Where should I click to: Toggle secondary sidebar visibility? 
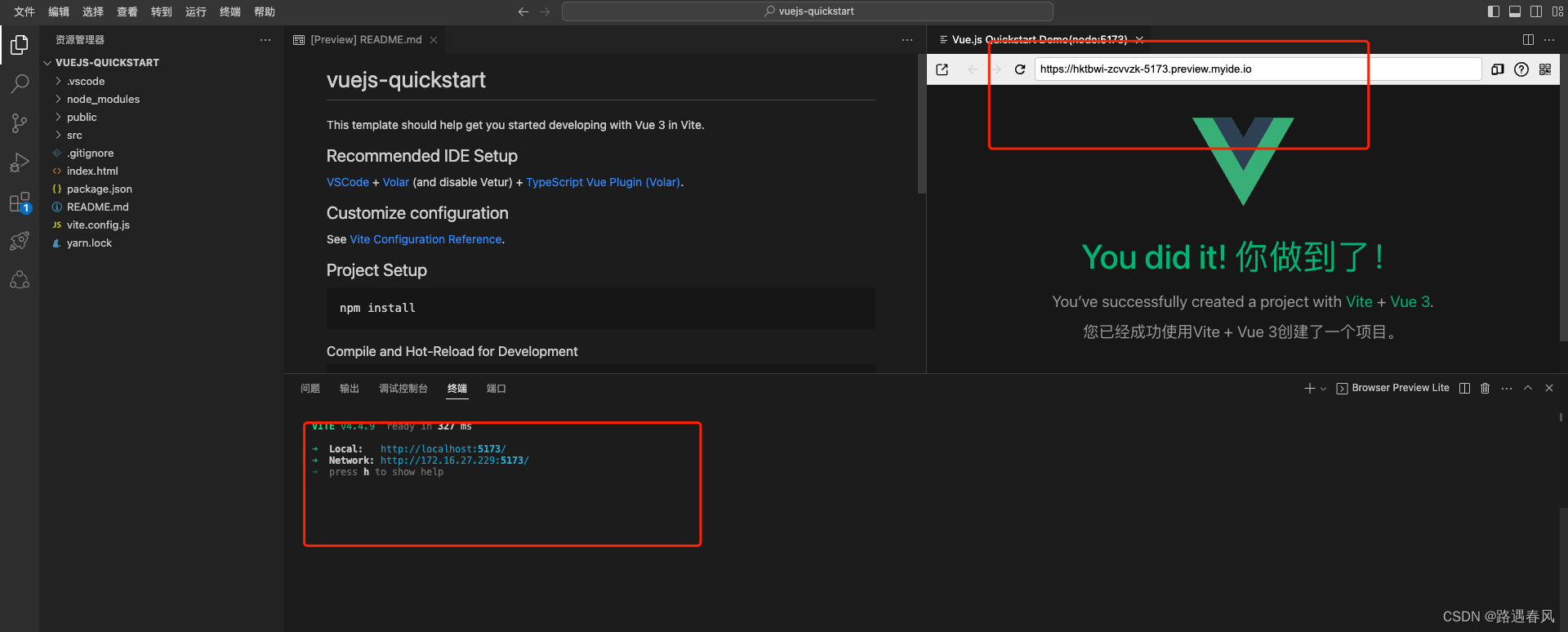click(x=1536, y=11)
